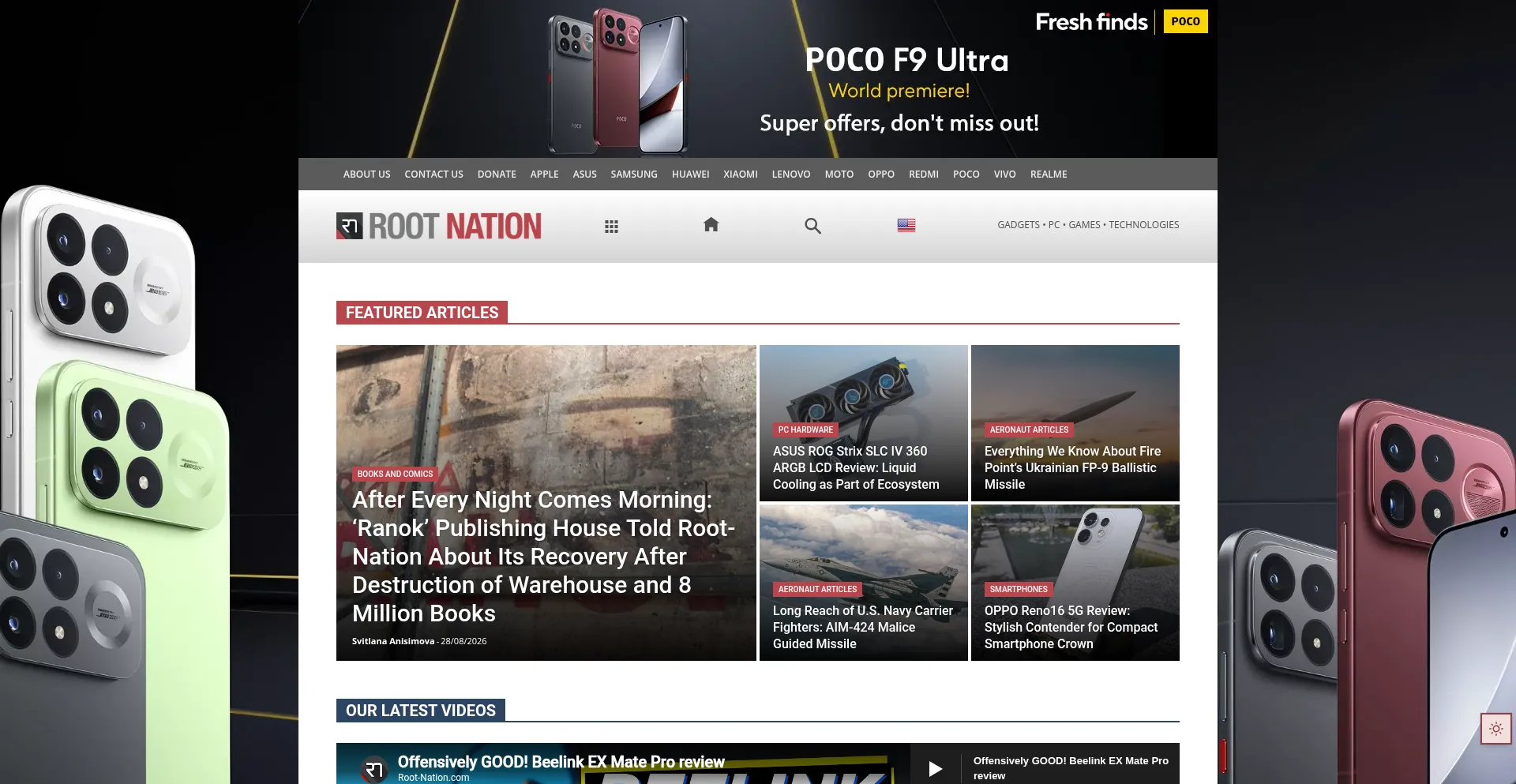The width and height of the screenshot is (1516, 784).
Task: Open Vivo menu item
Action: 1004,174
